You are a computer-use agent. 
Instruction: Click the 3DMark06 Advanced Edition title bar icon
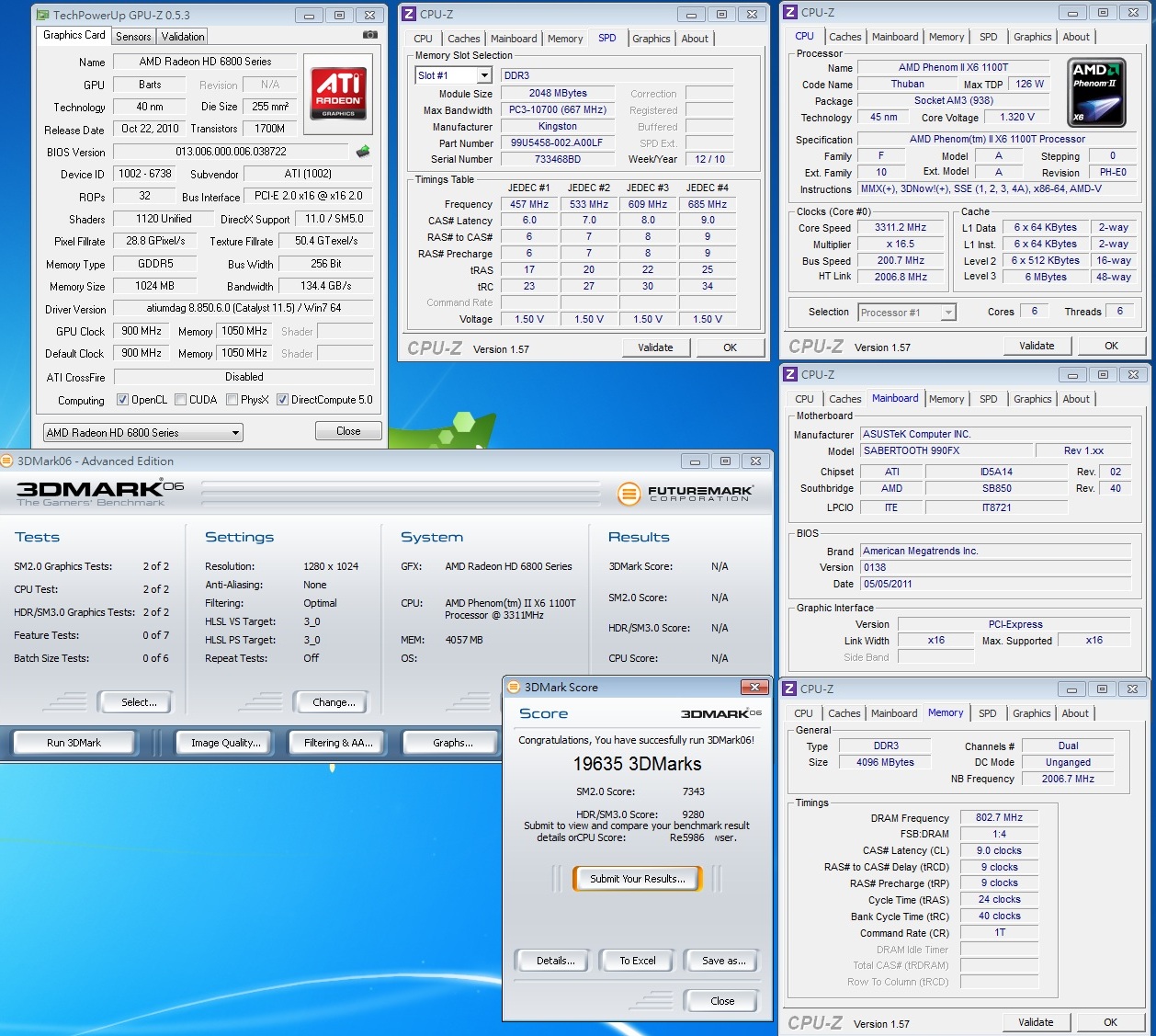point(7,461)
